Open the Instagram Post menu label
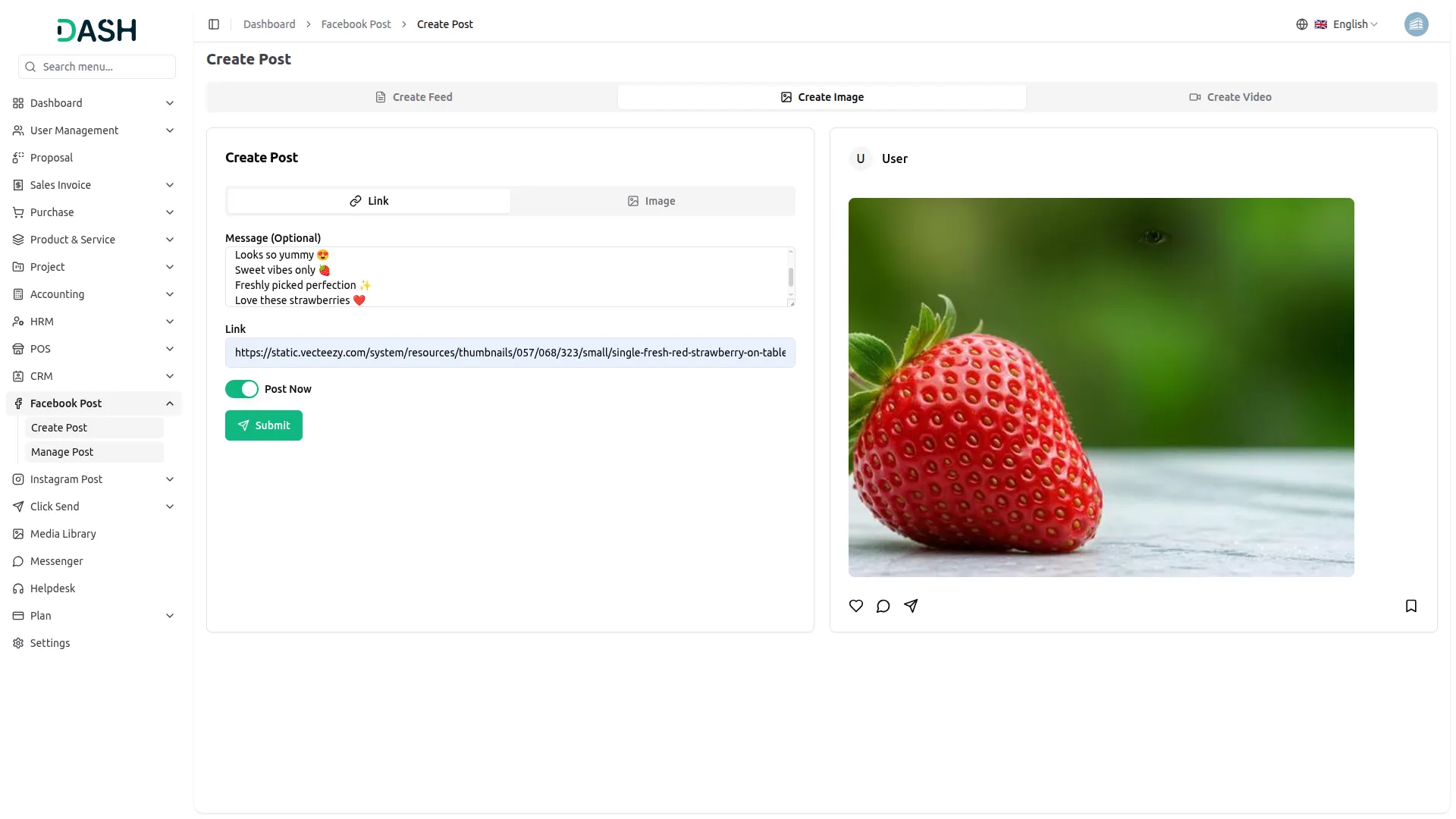The image size is (1456, 819). (66, 479)
